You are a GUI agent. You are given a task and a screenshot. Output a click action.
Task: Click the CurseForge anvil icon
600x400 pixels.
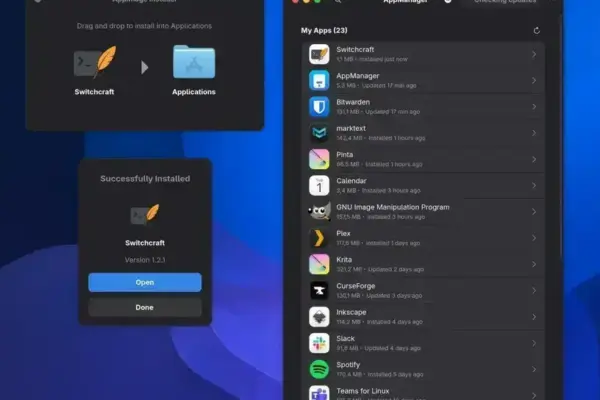pos(319,291)
